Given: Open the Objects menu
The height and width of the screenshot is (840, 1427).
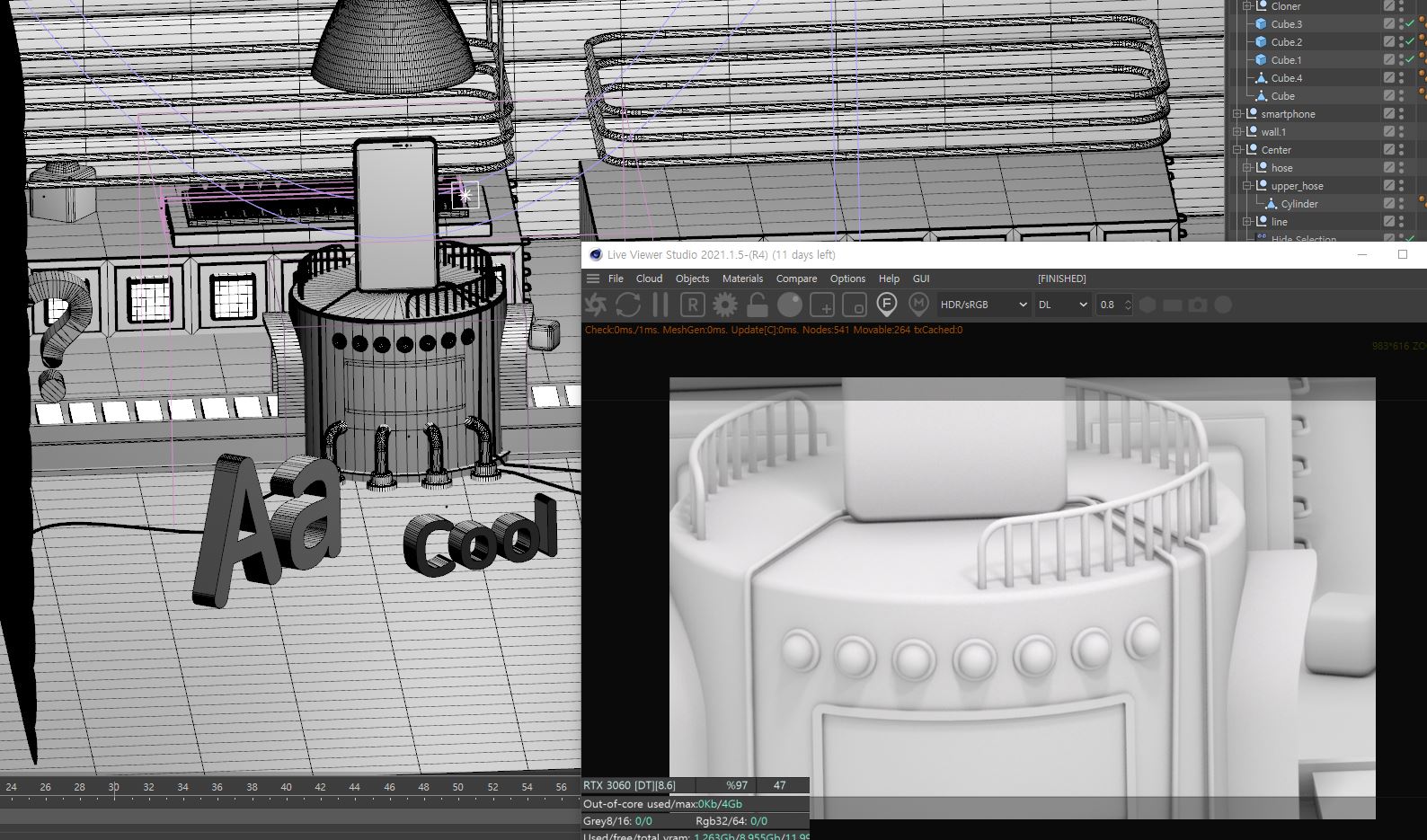Looking at the screenshot, I should (692, 279).
